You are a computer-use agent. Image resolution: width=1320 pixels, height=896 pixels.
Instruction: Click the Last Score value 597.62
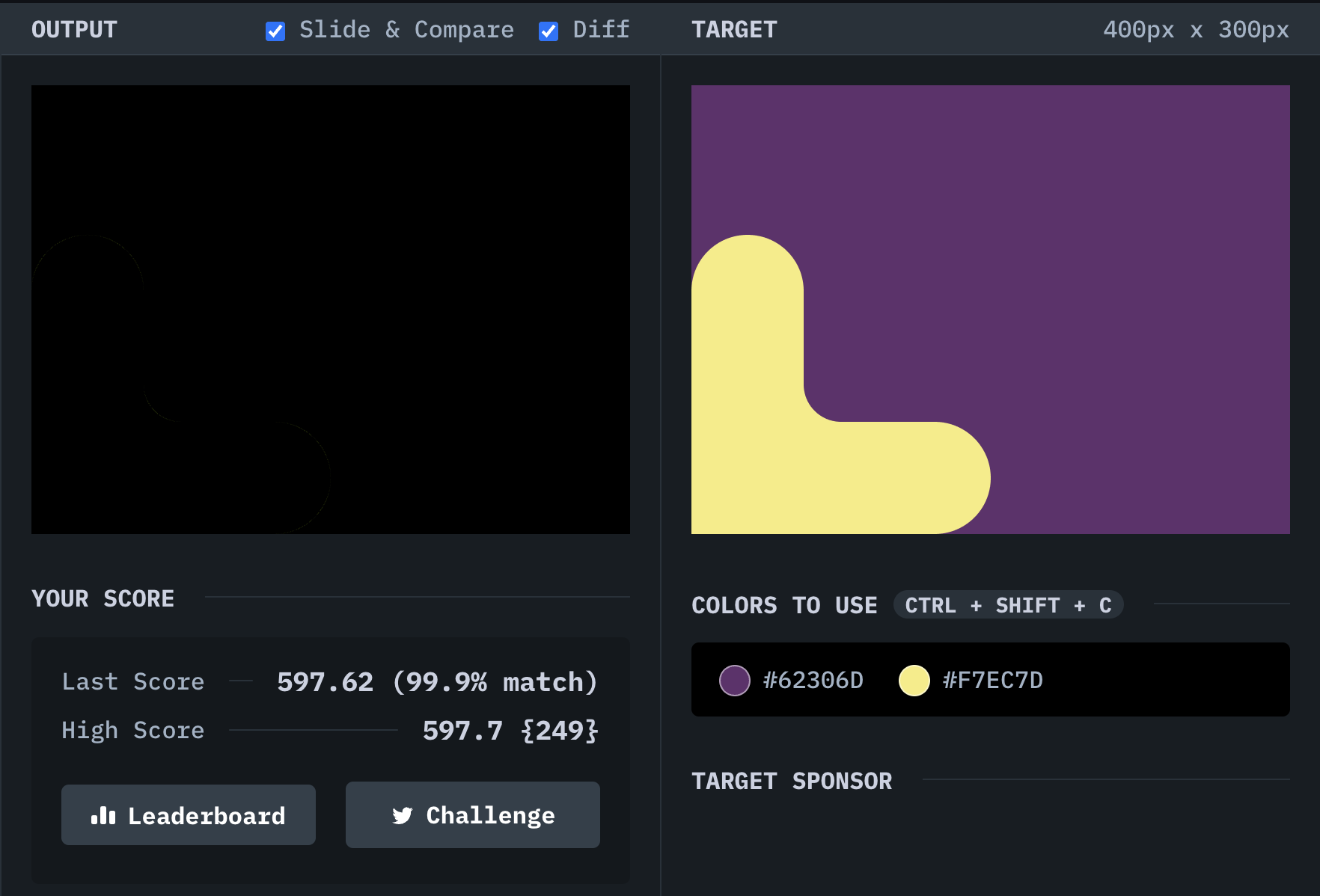tap(325, 682)
